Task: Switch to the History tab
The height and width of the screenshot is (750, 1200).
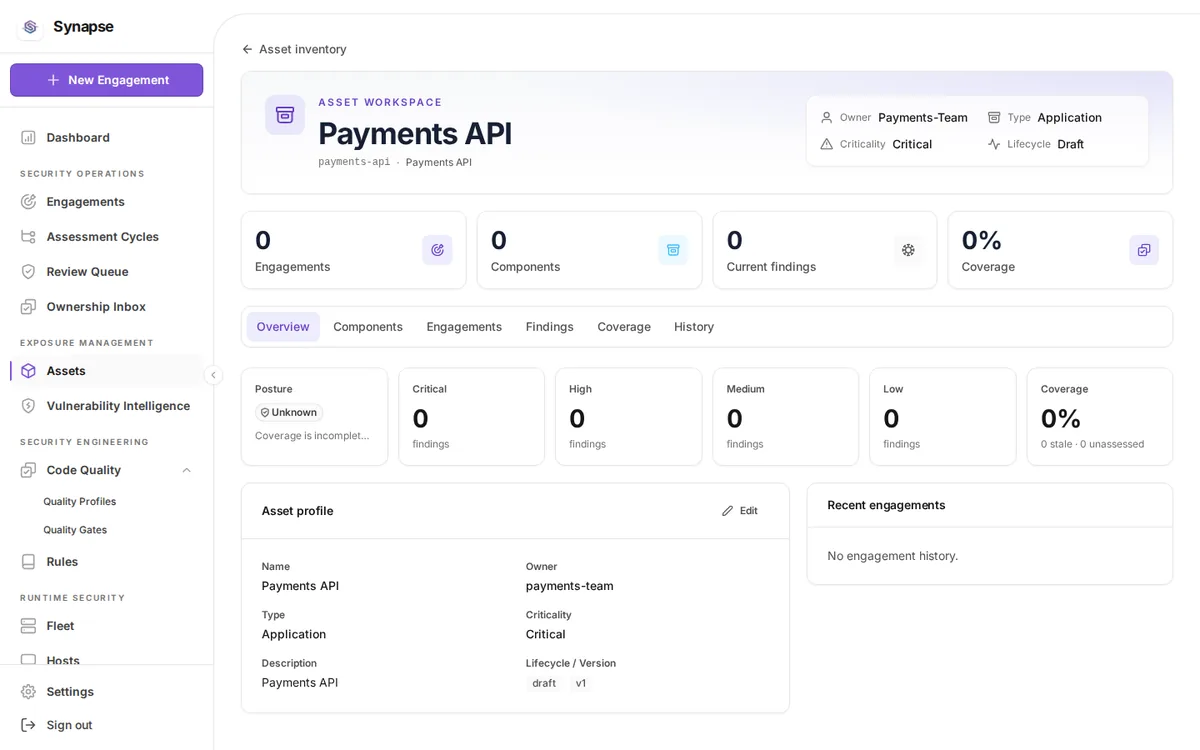Action: (x=694, y=327)
